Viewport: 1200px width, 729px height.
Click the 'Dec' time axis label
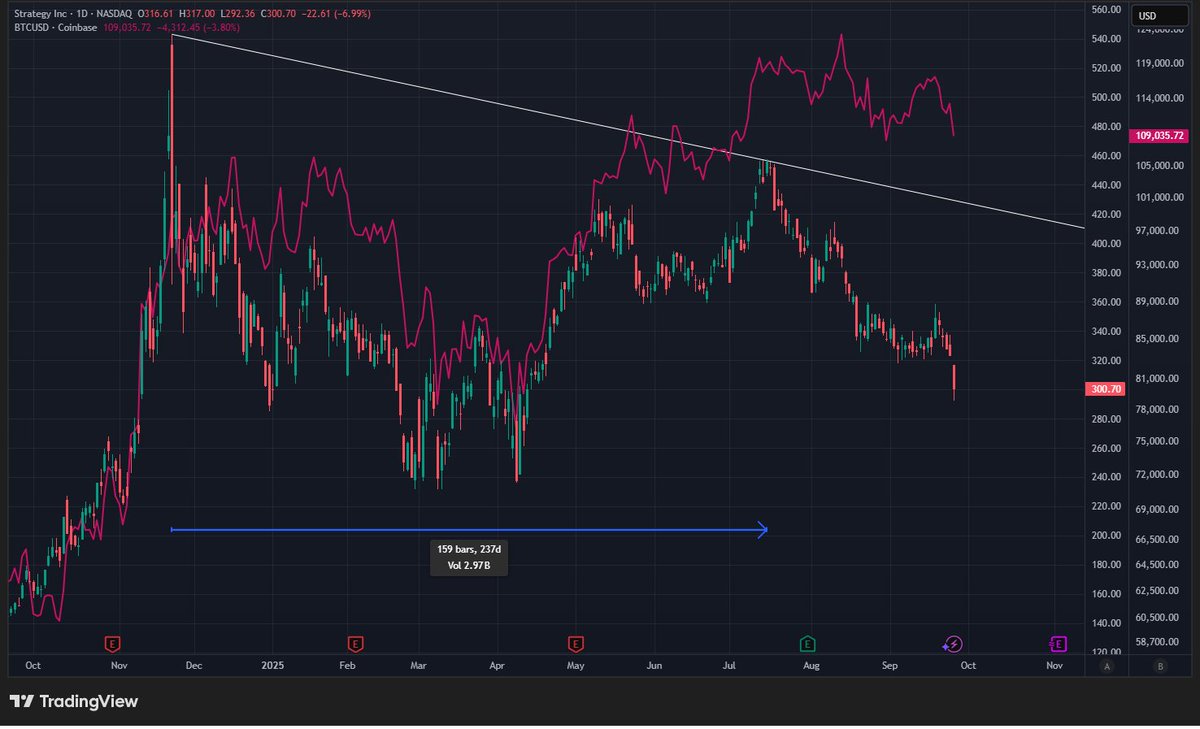coord(194,665)
